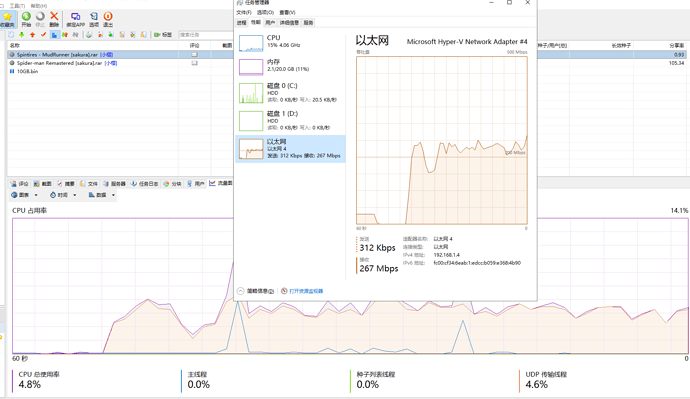Click the green down-arrow toolbar icon
This screenshot has width=690, height=399.
pyautogui.click(x=22, y=35)
